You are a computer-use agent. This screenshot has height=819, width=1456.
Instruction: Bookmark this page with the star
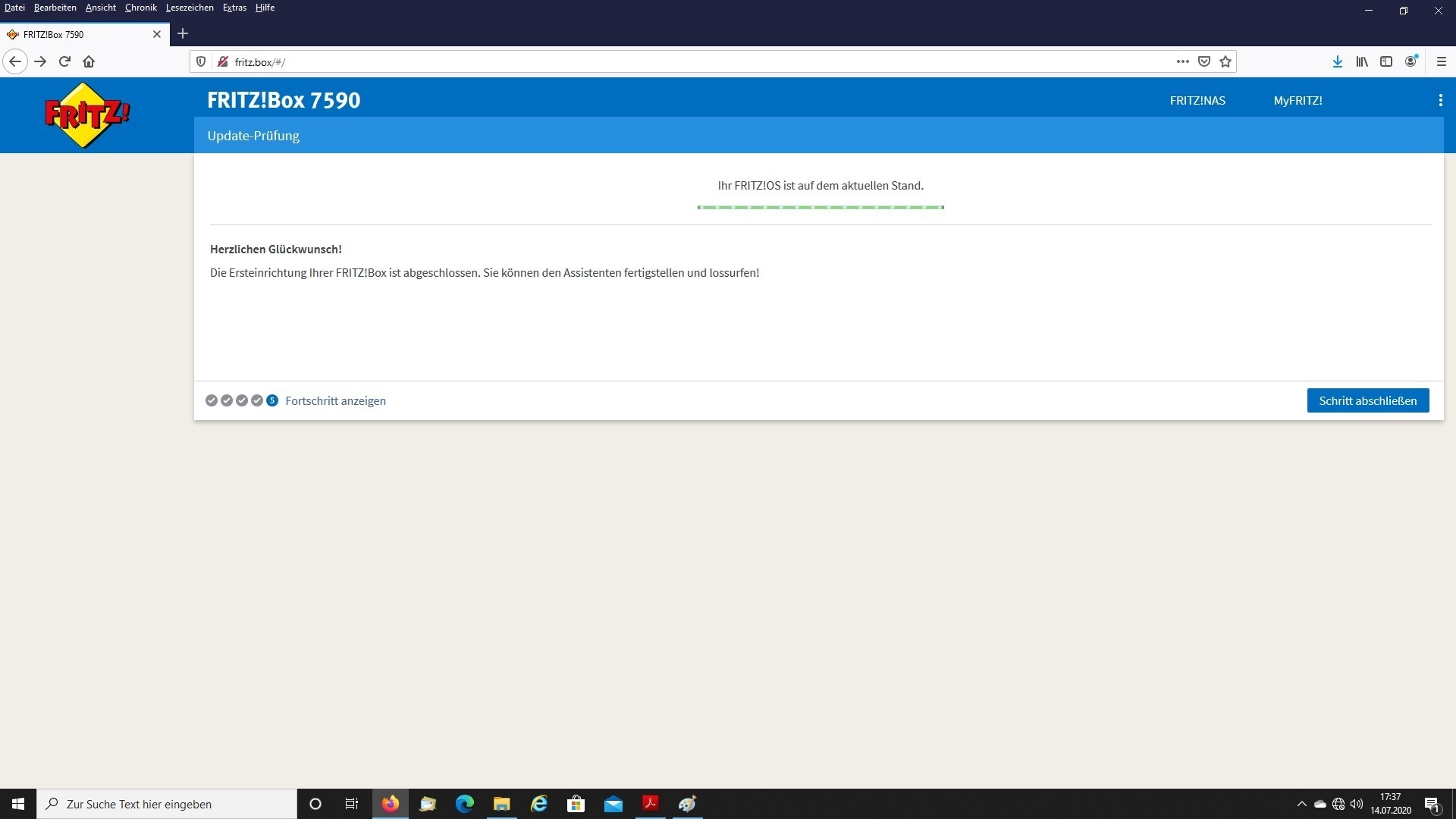tap(1225, 61)
